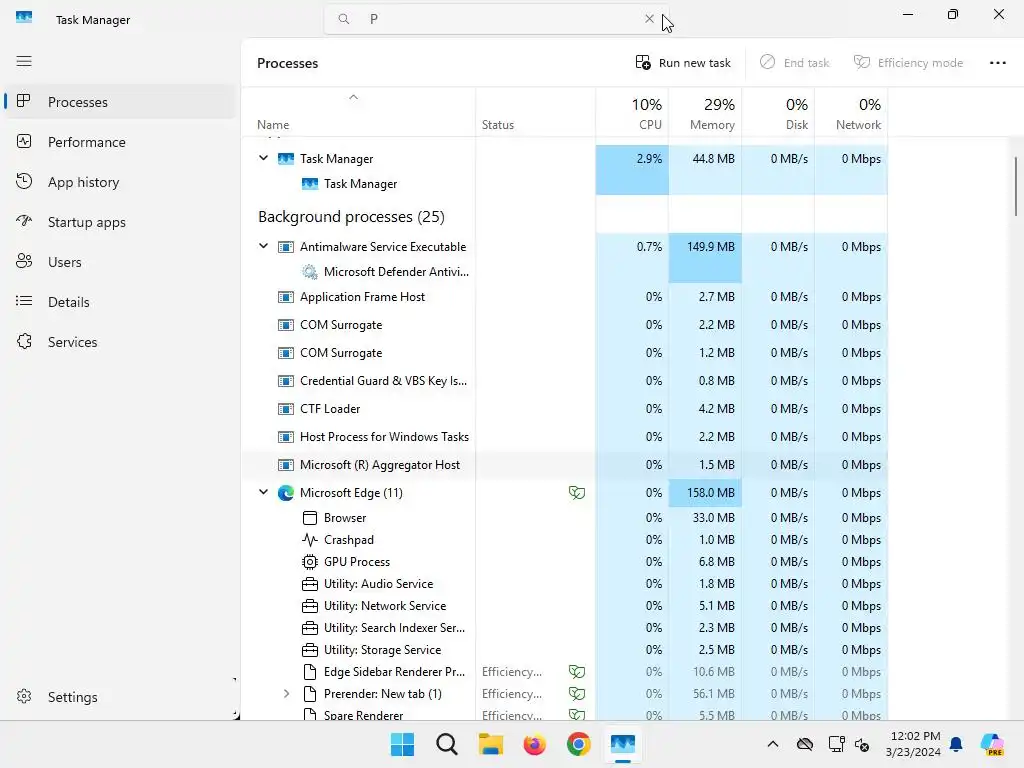Click the Microsoft Edge logo icon
This screenshot has height=768, width=1024.
click(285, 493)
